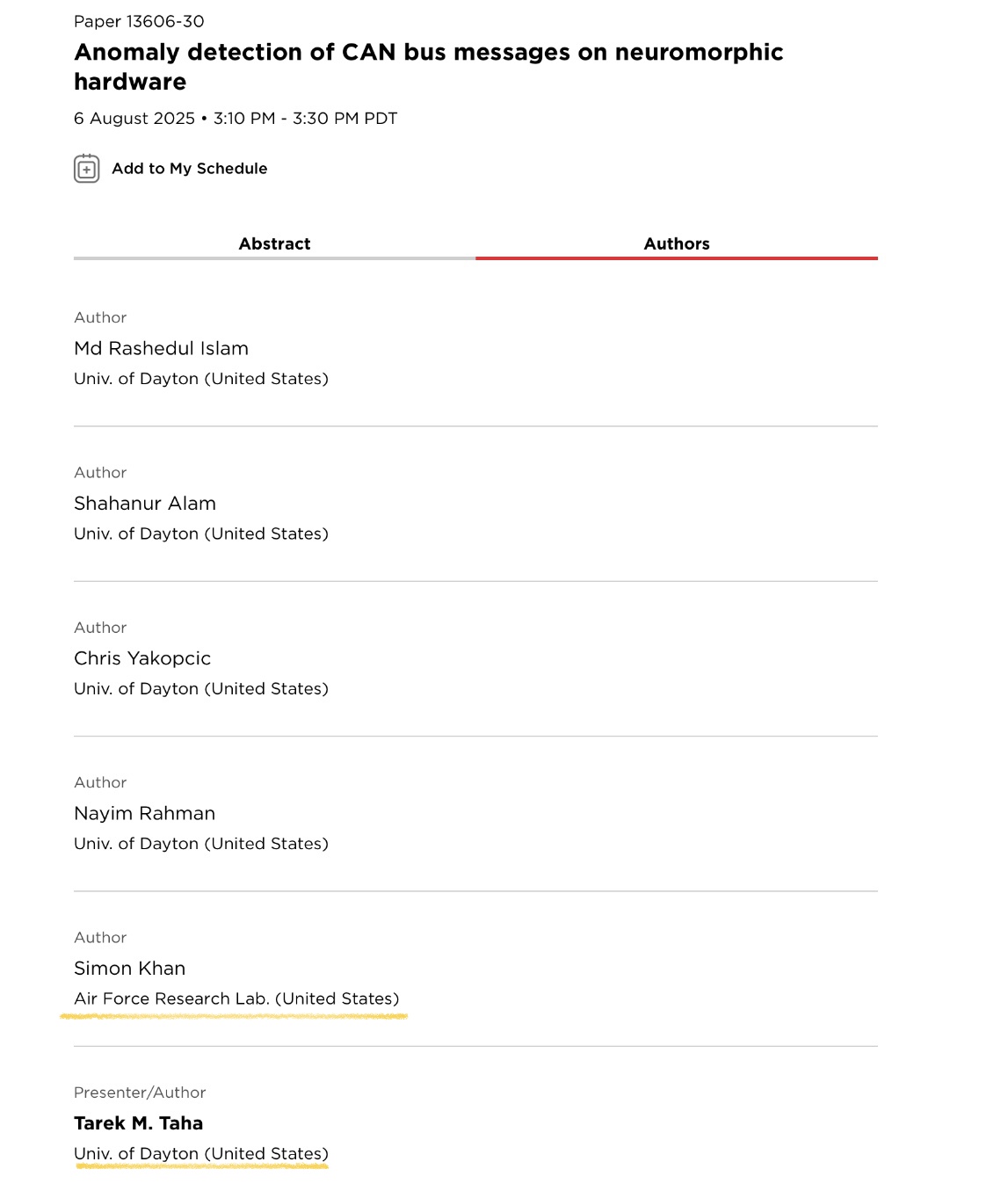This screenshot has height=1198, width=1008.
Task: Click Air Force Research Lab. affiliation
Action: tap(236, 999)
